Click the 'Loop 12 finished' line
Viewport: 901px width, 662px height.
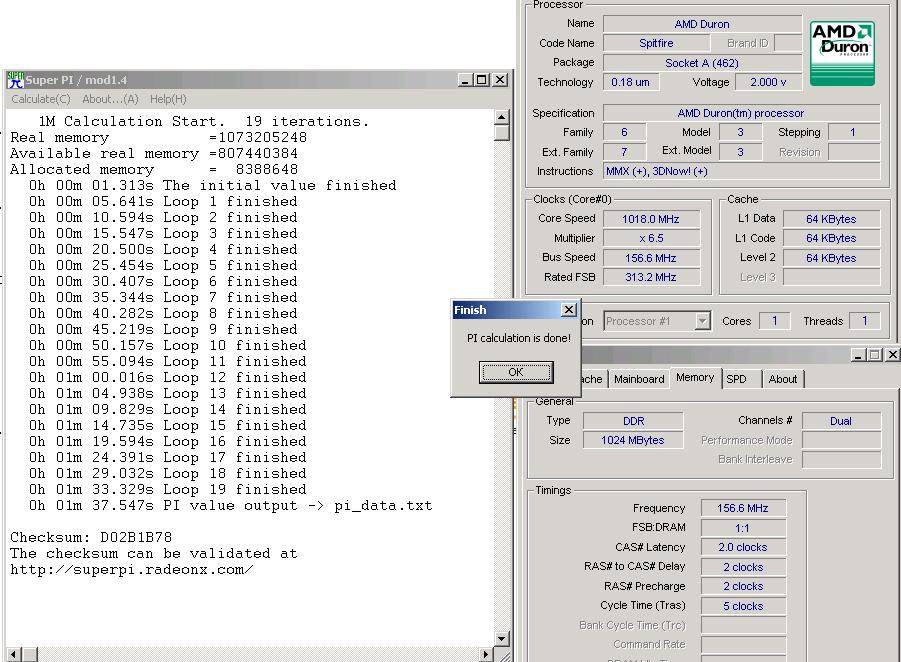(168, 378)
